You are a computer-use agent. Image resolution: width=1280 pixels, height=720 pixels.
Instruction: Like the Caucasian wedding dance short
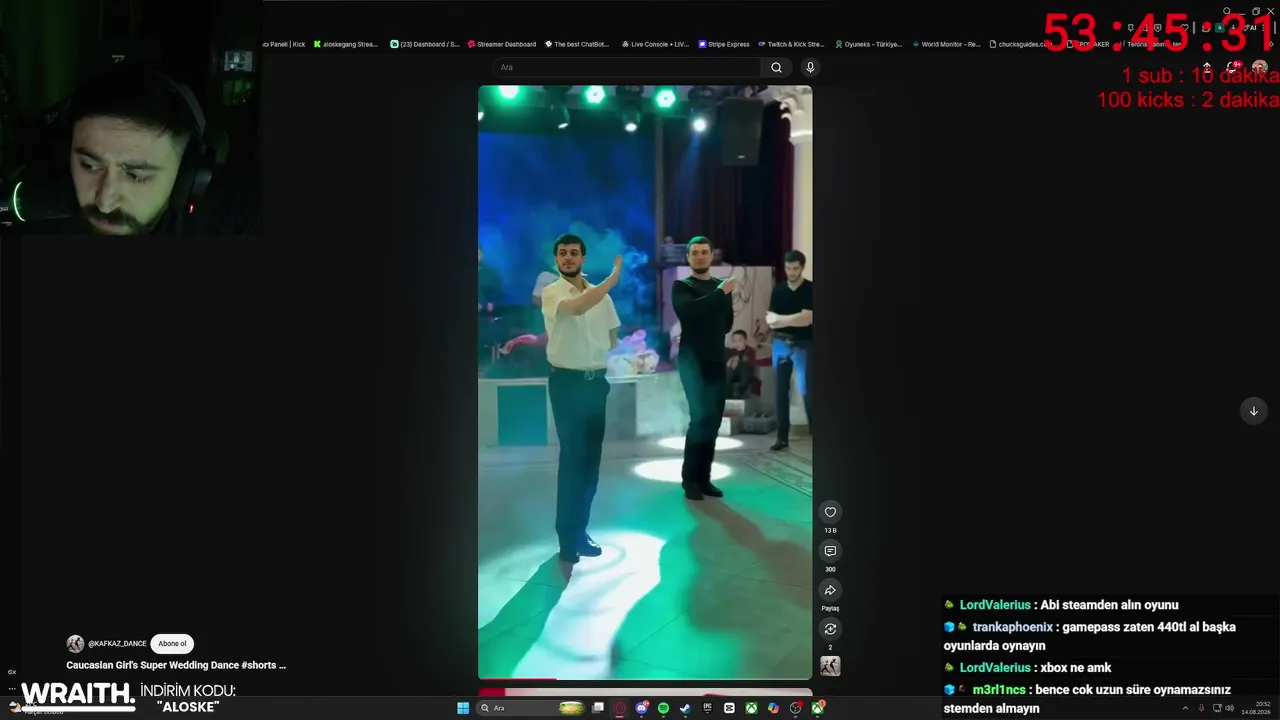[830, 512]
